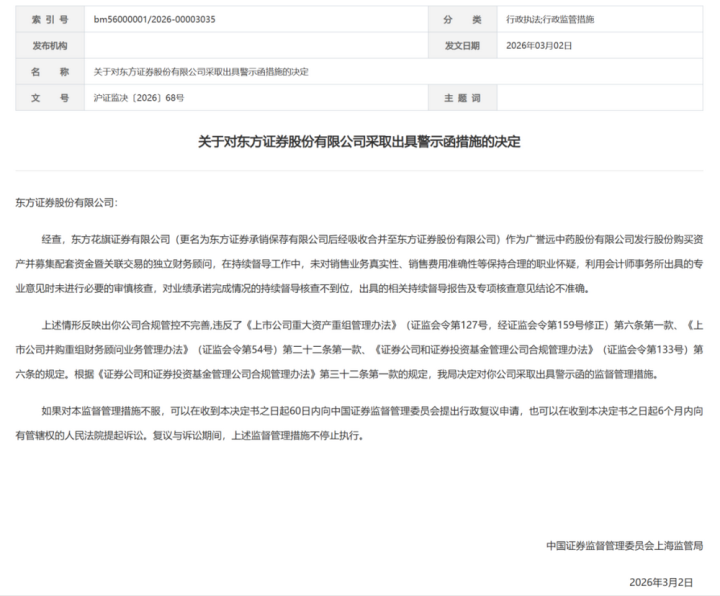Click the empty 主题词 value cell

click(600, 98)
